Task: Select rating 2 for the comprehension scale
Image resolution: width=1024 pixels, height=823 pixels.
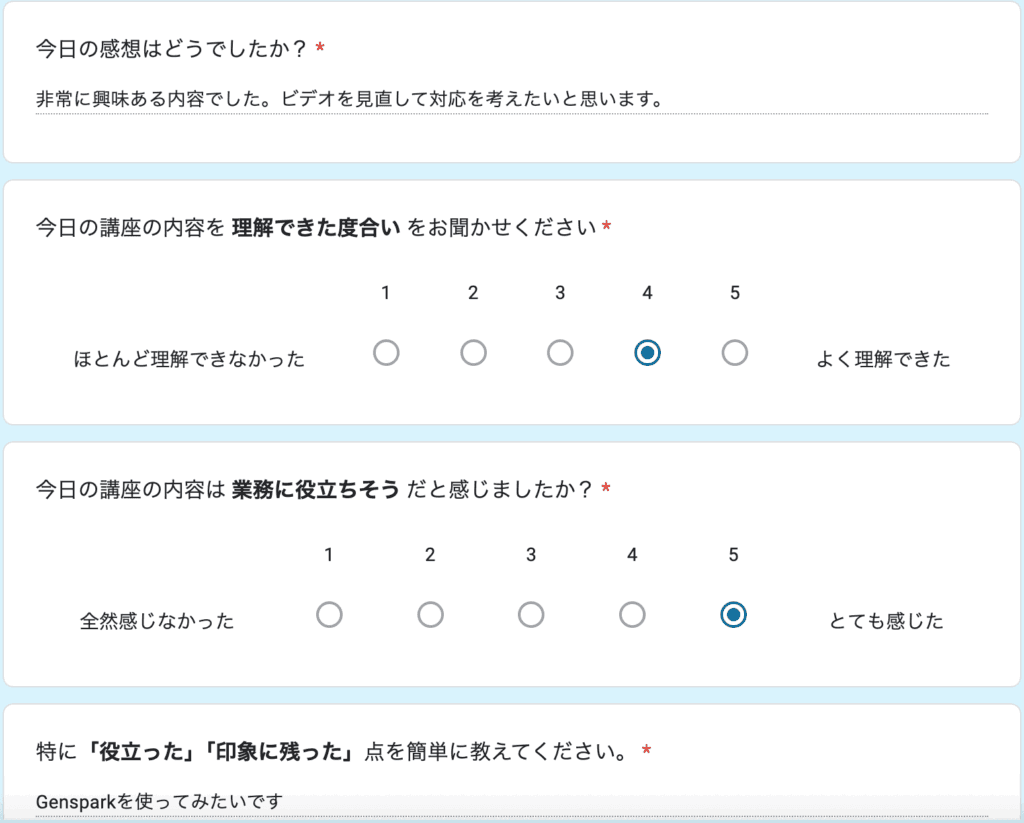Action: (473, 352)
